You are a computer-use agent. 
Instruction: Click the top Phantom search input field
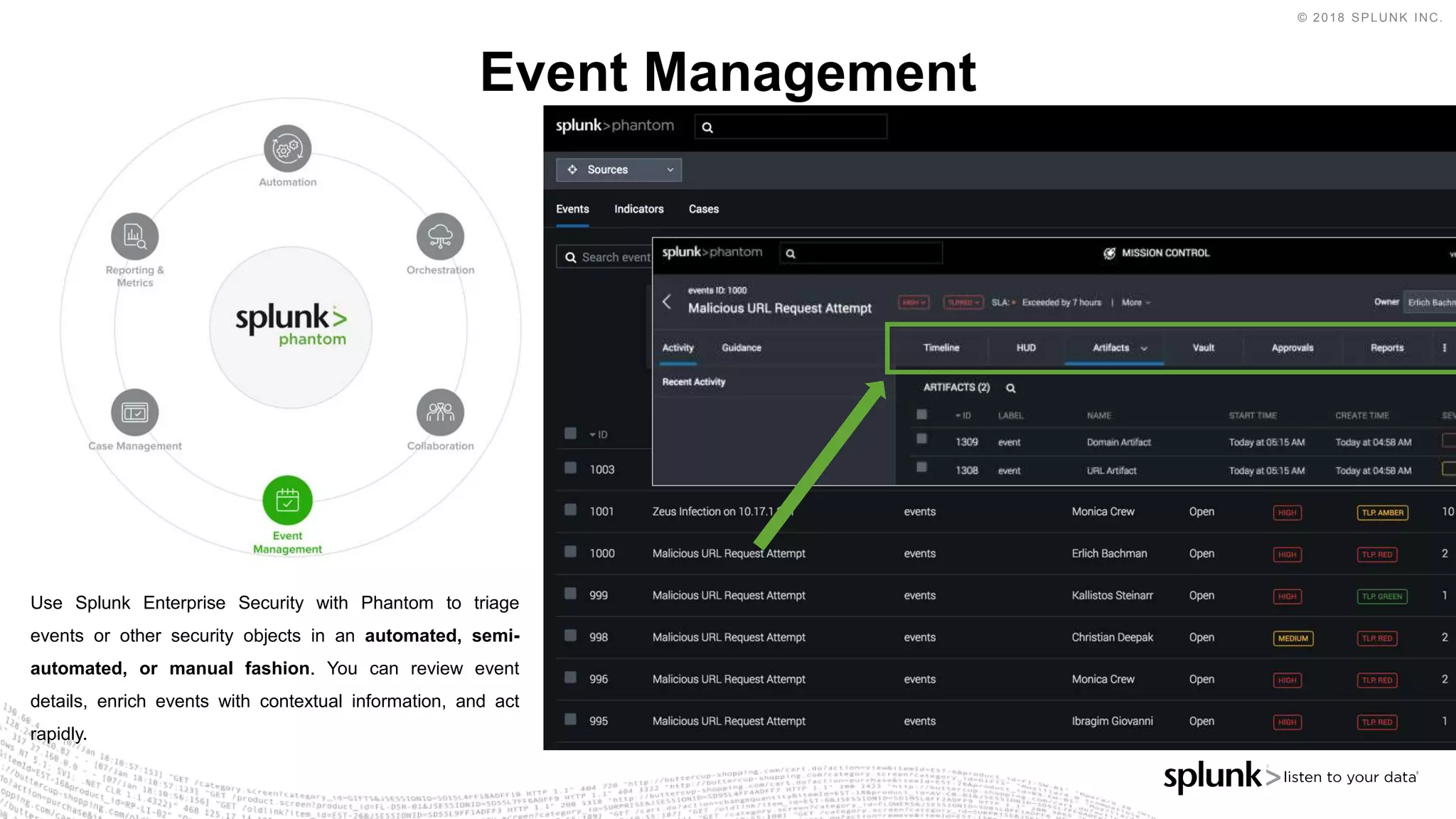tap(791, 127)
